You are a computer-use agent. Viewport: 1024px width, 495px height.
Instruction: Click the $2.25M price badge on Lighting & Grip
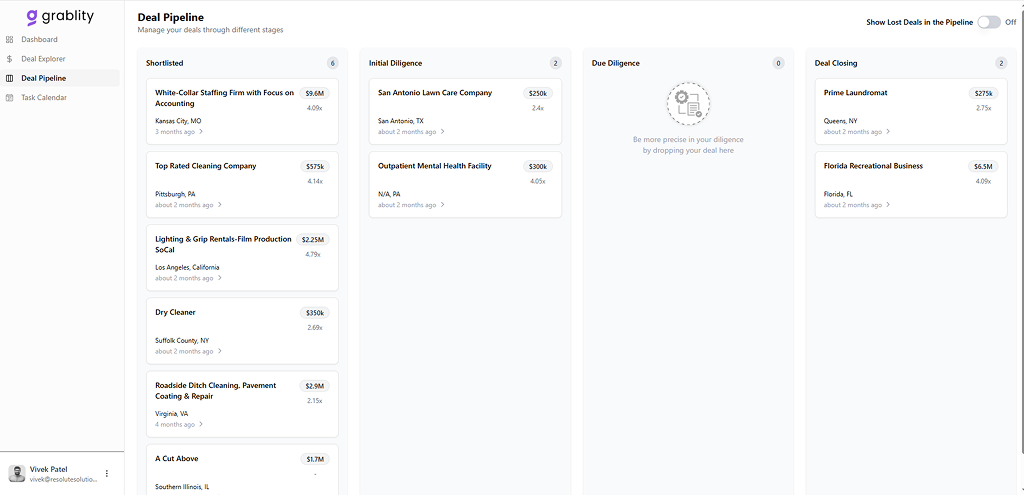315,240
